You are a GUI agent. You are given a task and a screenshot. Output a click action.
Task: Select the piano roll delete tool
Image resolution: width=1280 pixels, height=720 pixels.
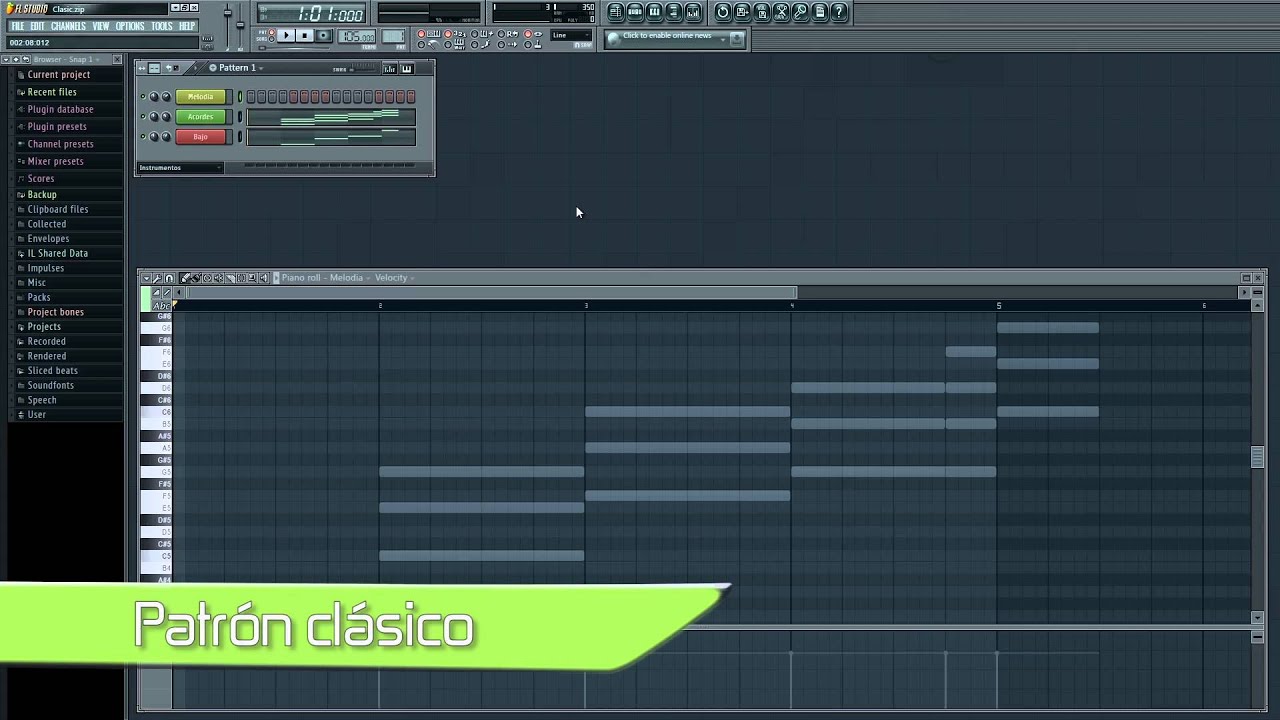point(207,278)
